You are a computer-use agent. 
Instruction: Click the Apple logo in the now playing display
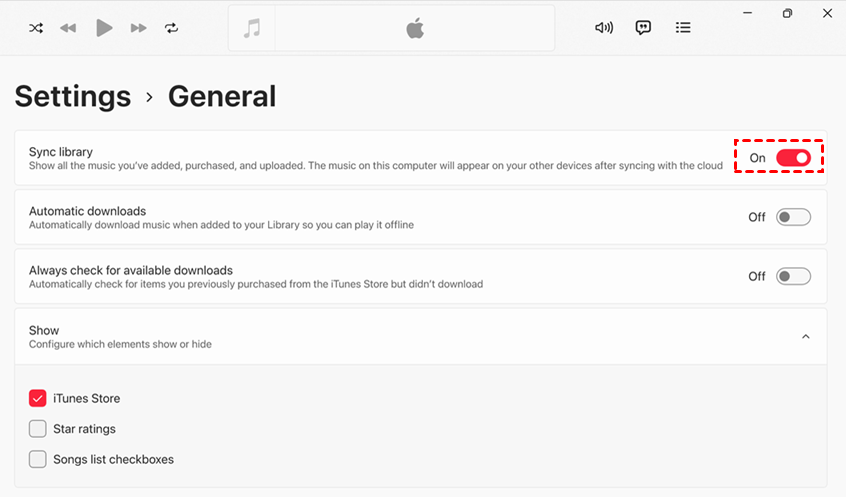pyautogui.click(x=415, y=28)
